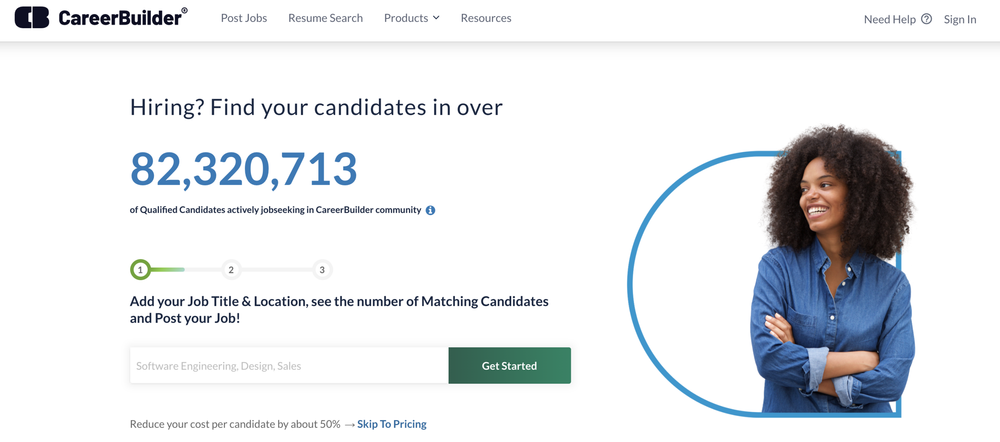Click the Need Help link
The image size is (1000, 442).
[x=890, y=19]
